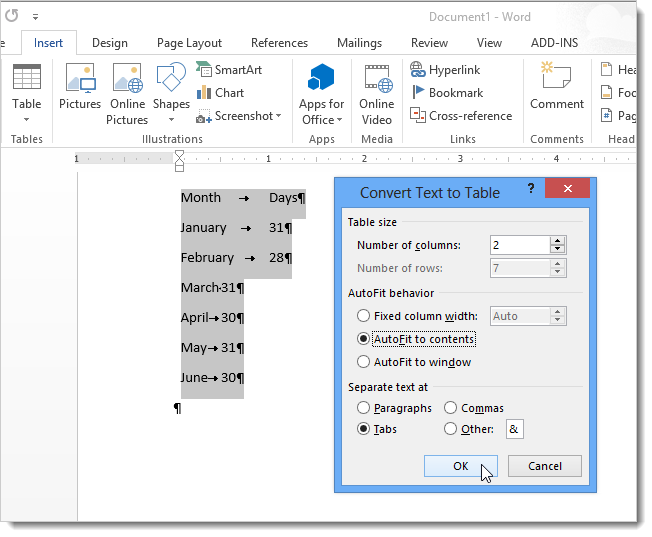
Task: Insert a SmartArt graphic
Action: [230, 70]
